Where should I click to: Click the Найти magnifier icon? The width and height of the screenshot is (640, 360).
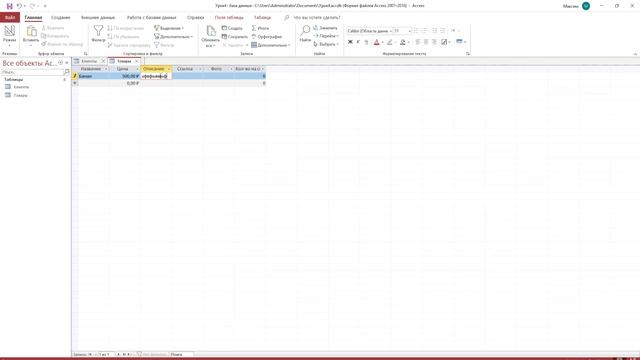click(305, 31)
